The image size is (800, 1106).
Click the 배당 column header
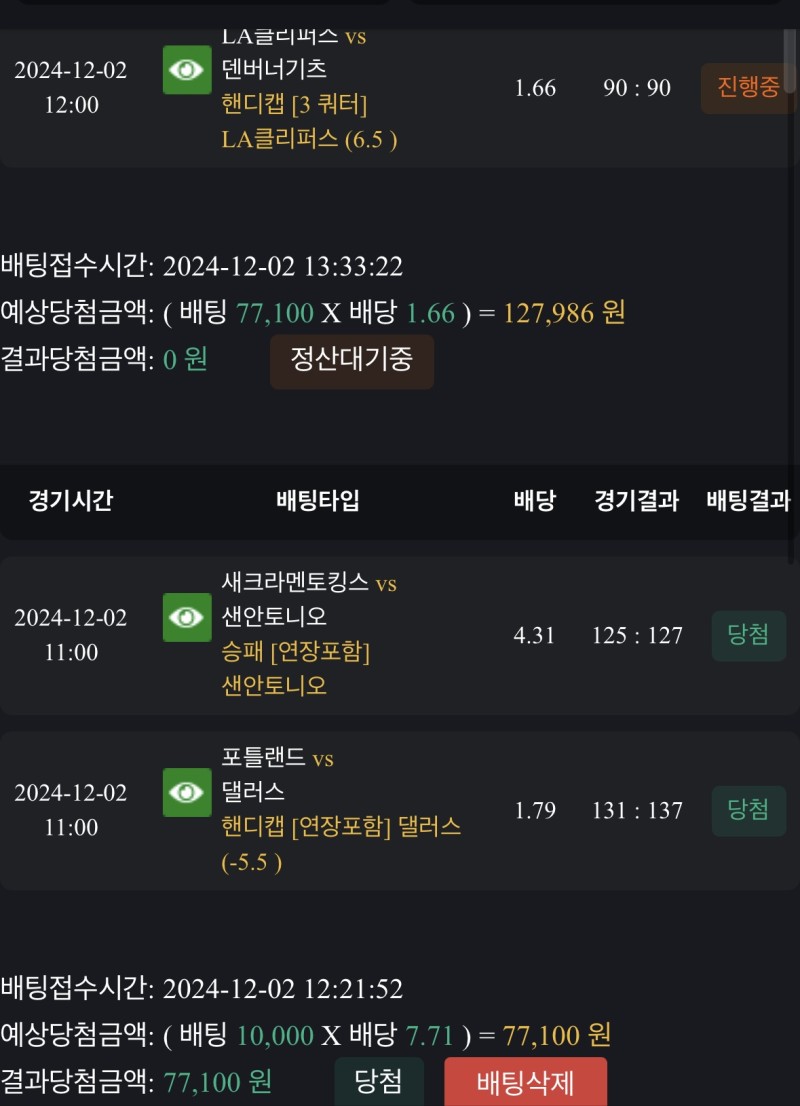click(x=535, y=501)
